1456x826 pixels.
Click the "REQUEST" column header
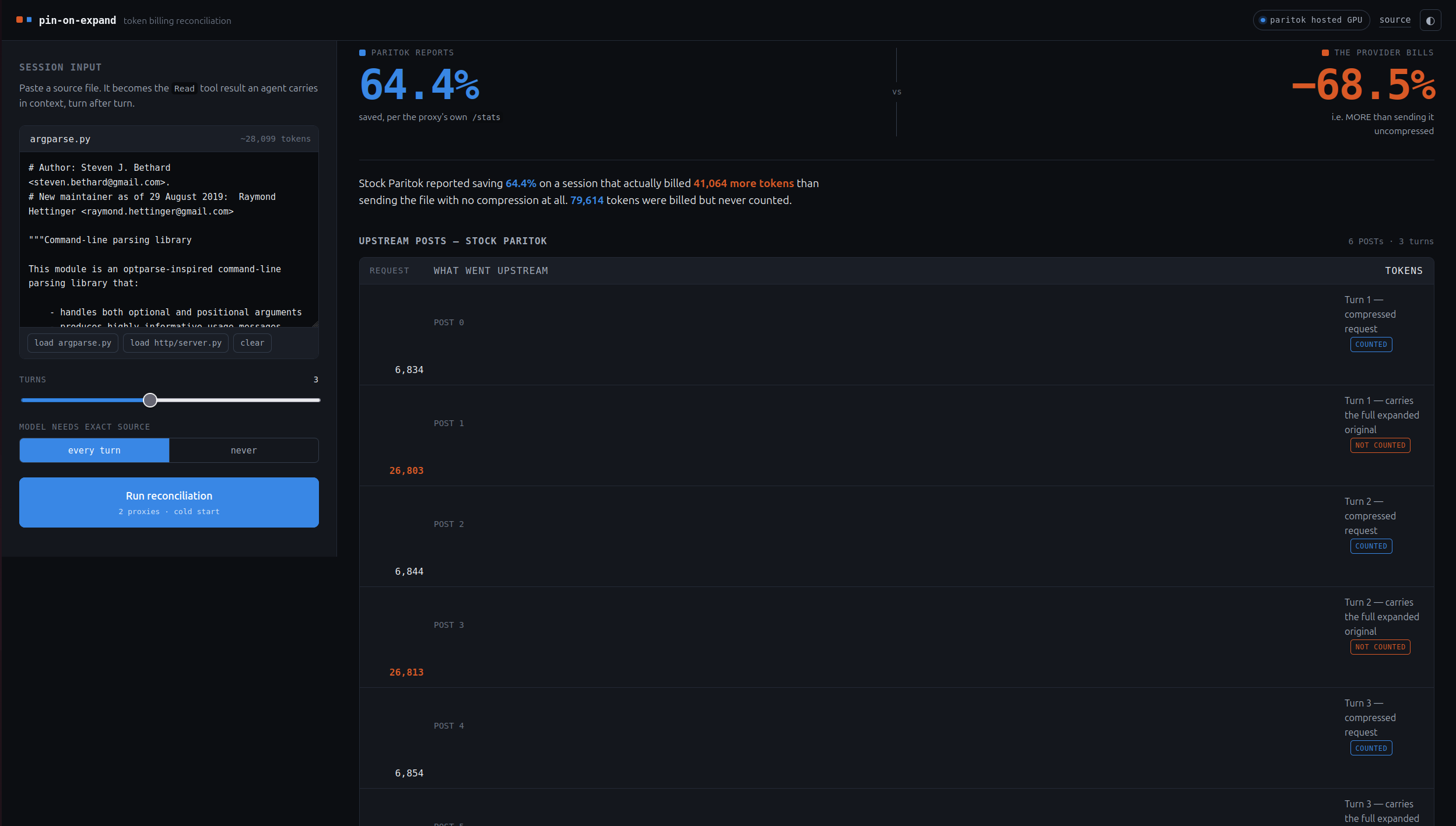pos(390,271)
